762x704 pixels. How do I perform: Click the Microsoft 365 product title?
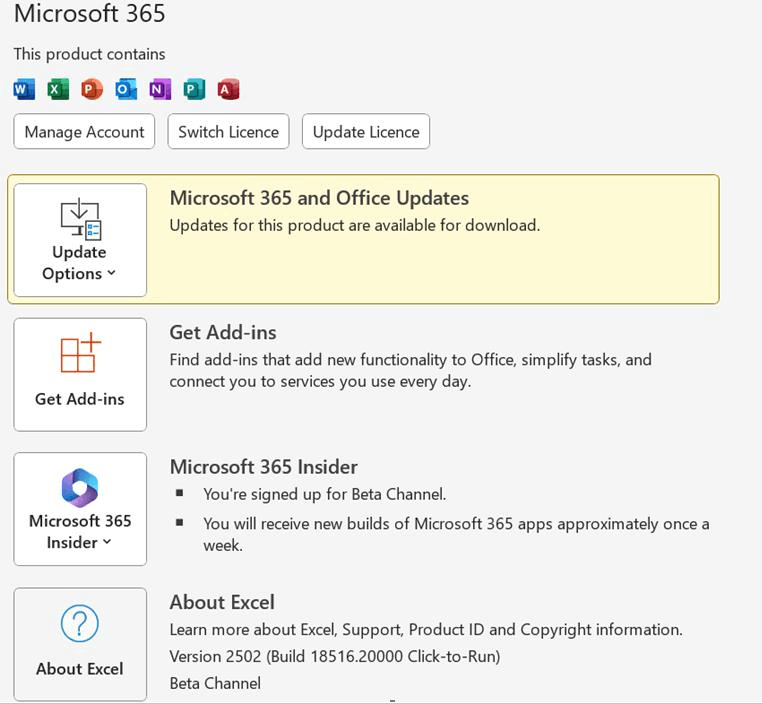(89, 13)
